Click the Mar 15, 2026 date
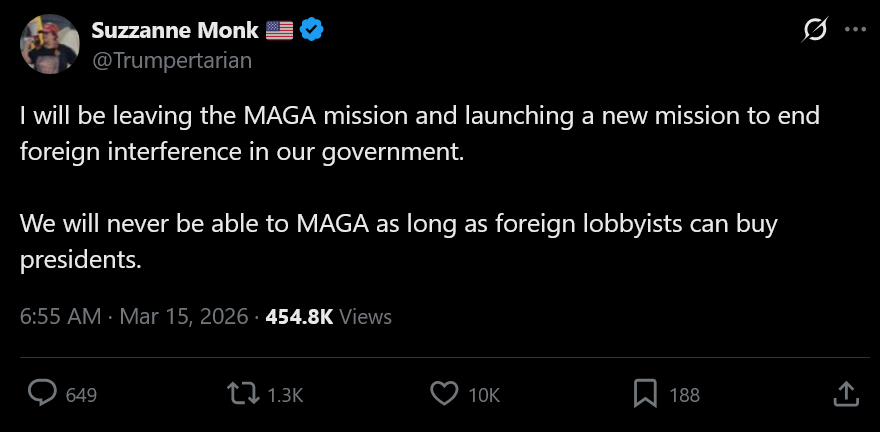Screen dimensions: 880x432 184,317
